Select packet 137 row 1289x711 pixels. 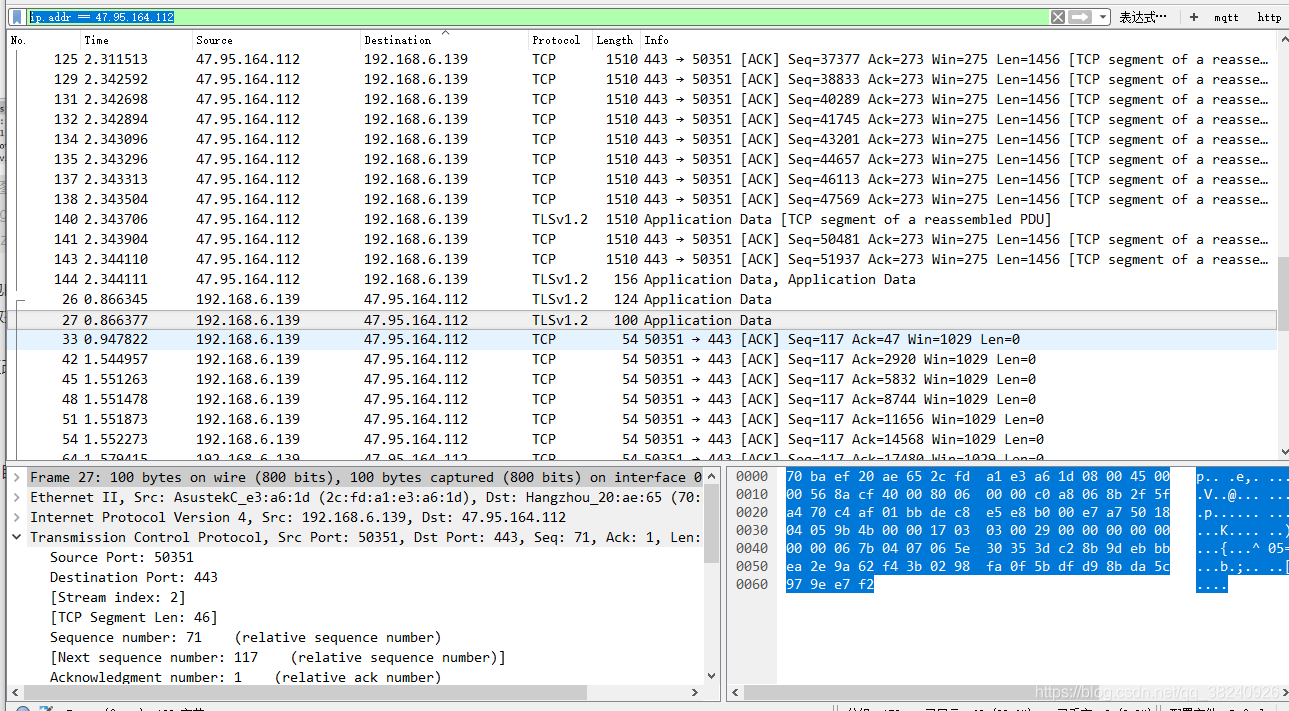tap(641, 179)
